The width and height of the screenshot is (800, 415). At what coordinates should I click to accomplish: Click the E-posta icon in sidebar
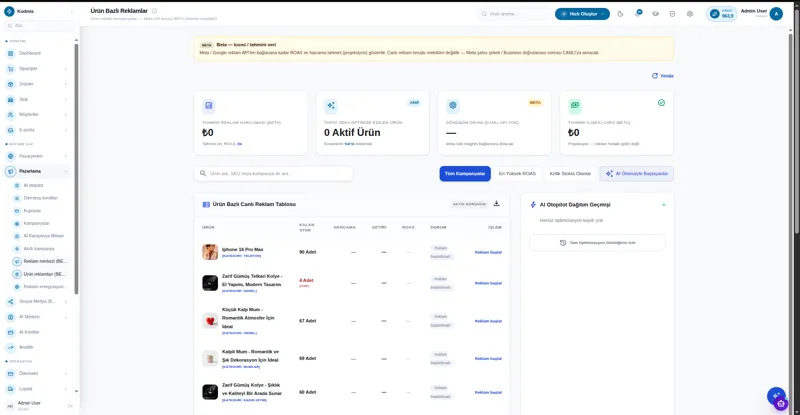point(10,130)
